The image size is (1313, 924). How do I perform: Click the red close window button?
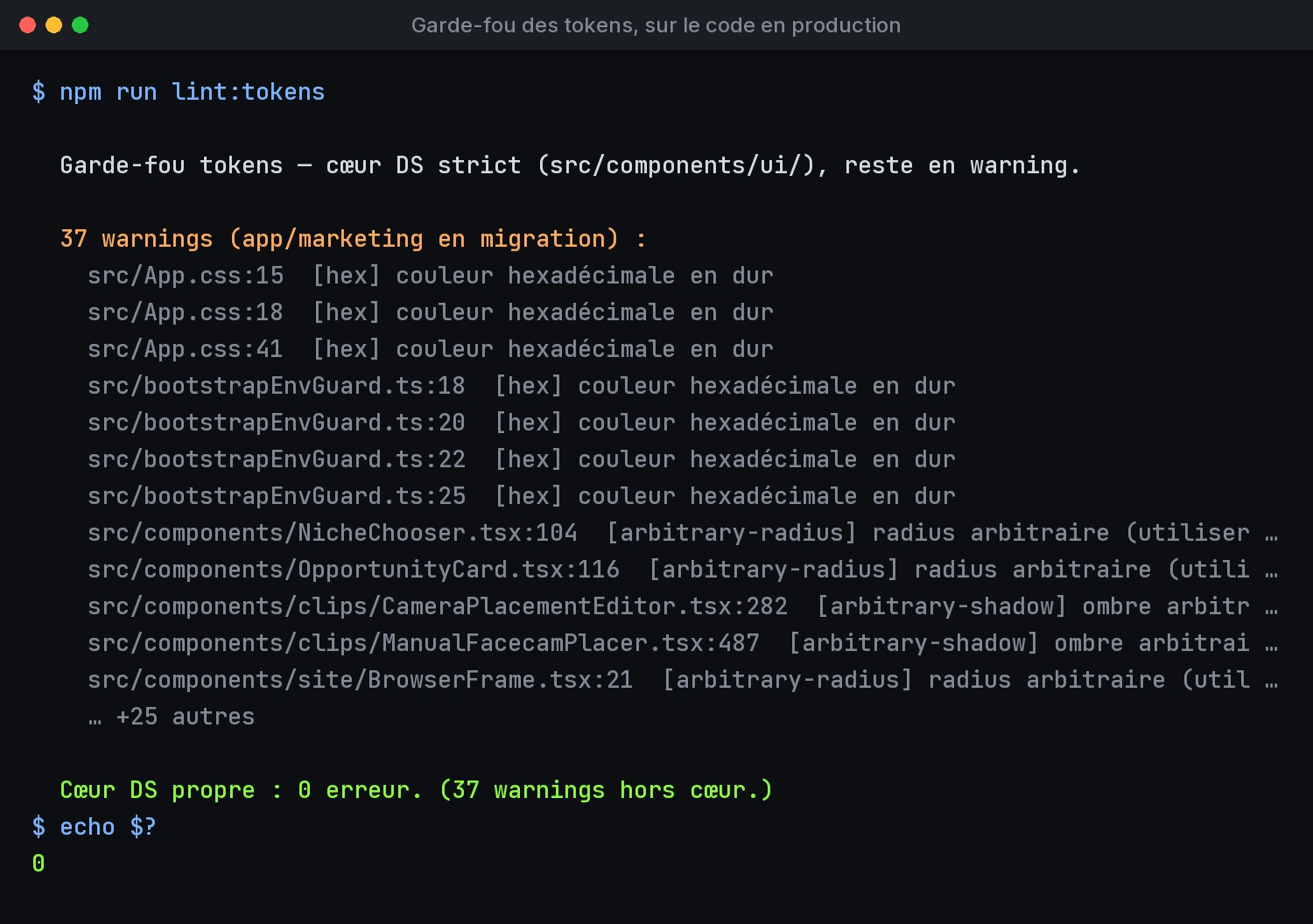[27, 25]
